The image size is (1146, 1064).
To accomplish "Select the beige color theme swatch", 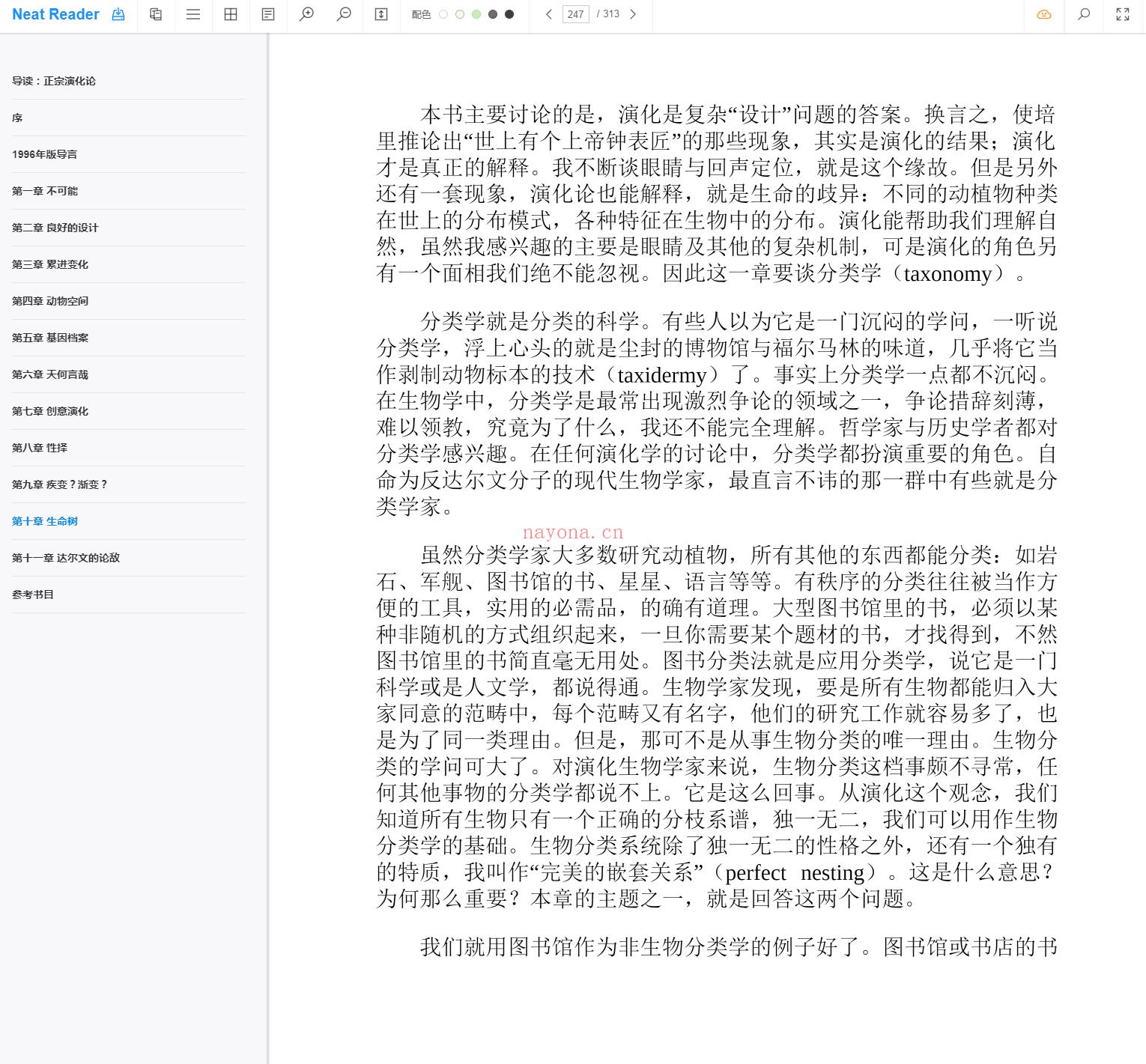I will [460, 14].
